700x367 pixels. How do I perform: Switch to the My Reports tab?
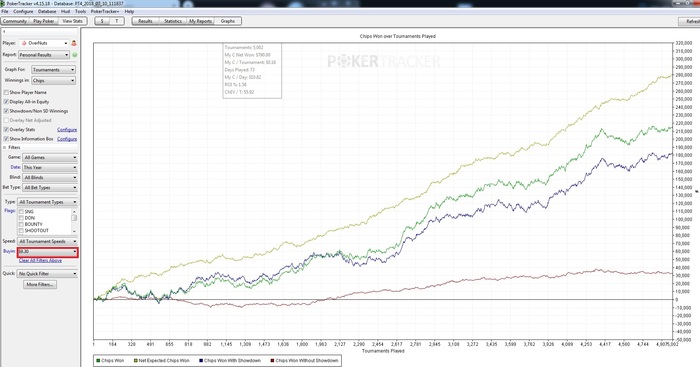pyautogui.click(x=200, y=21)
